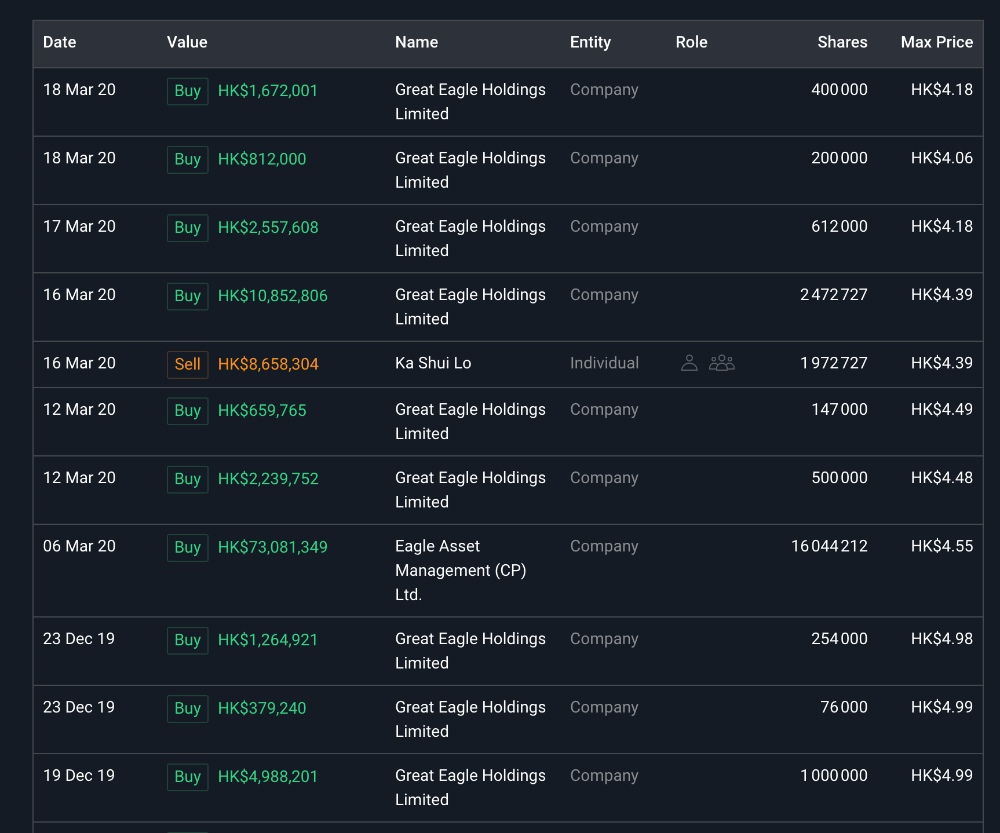The image size is (1000, 833).
Task: Click the Role column header
Action: pyautogui.click(x=691, y=42)
